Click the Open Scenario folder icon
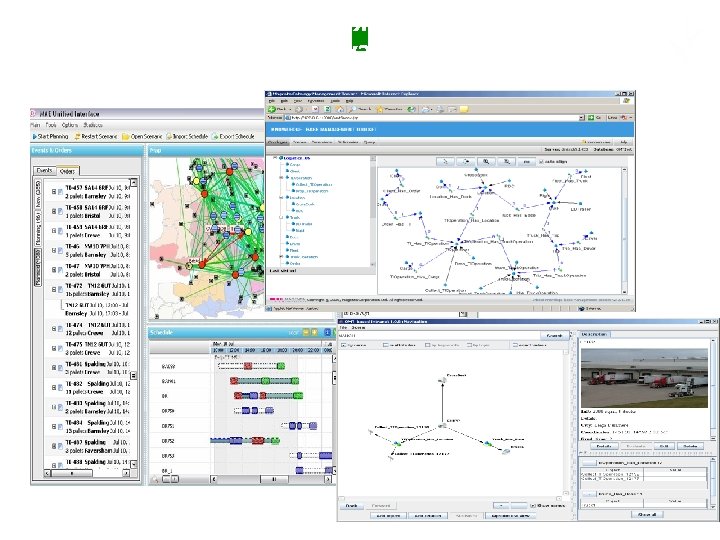The height and width of the screenshot is (540, 720). [125, 136]
